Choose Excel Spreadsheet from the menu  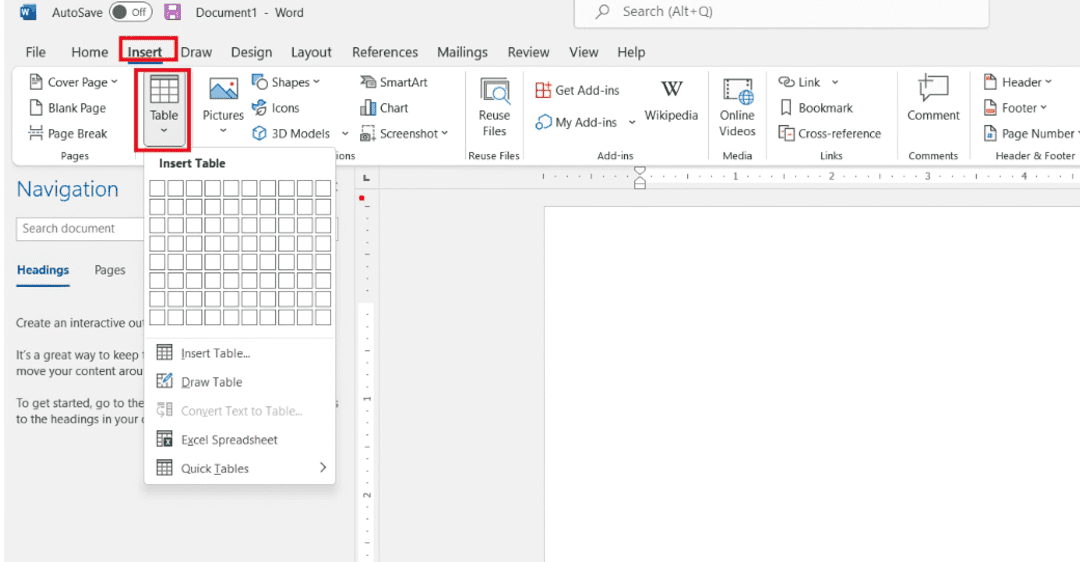(x=239, y=439)
